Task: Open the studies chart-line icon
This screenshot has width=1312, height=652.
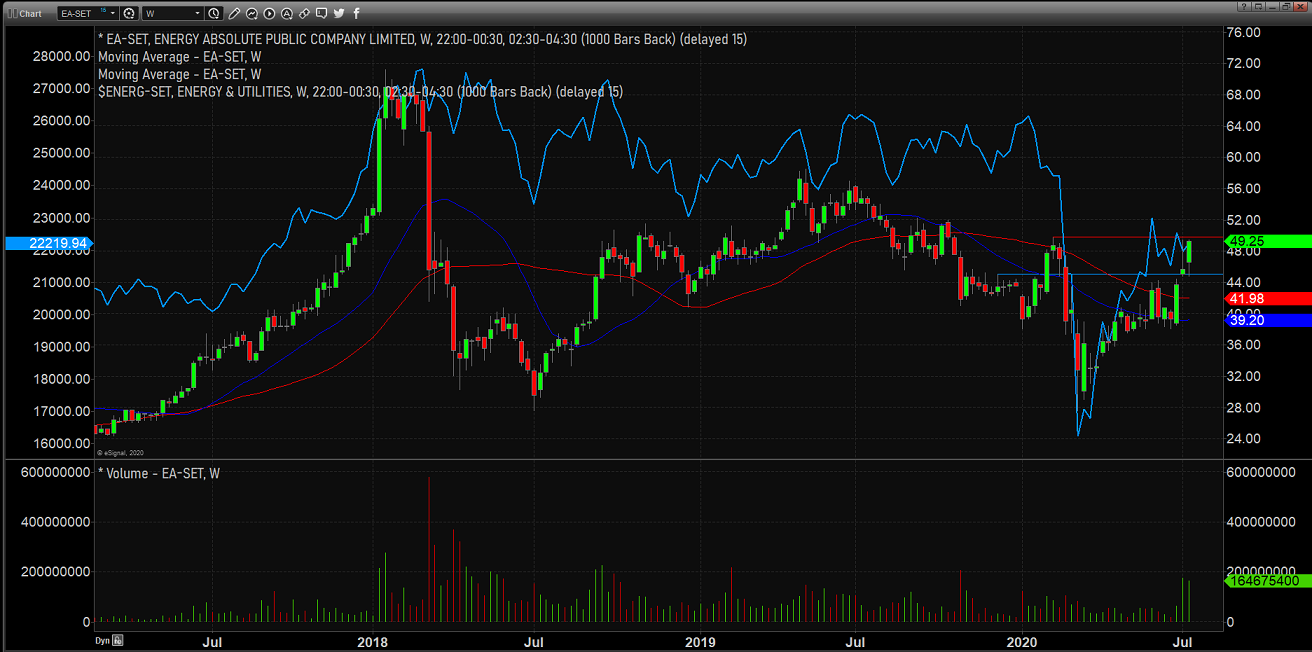Action: pyautogui.click(x=252, y=13)
